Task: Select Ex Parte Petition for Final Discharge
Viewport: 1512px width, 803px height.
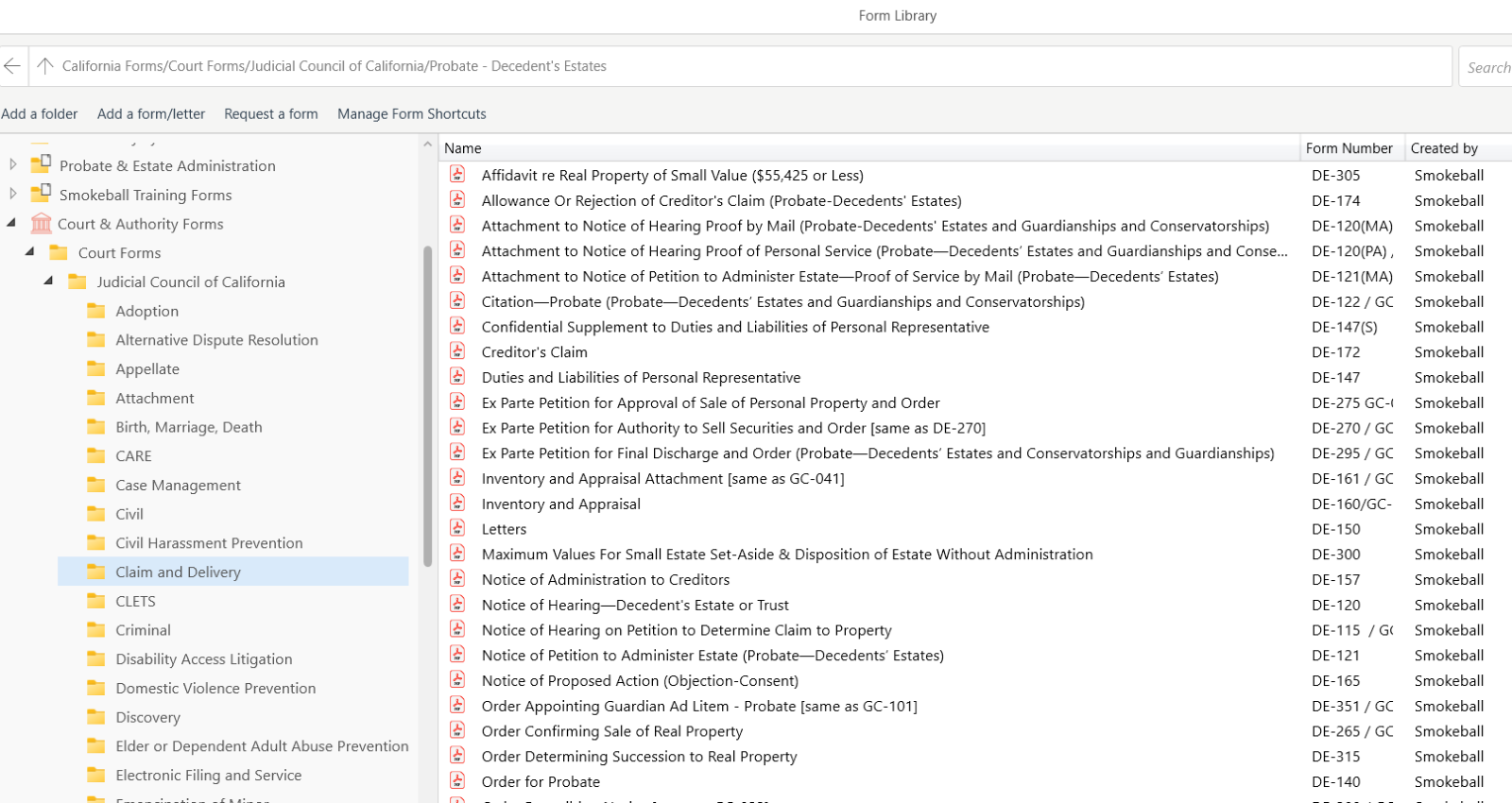Action: pyautogui.click(x=878, y=453)
